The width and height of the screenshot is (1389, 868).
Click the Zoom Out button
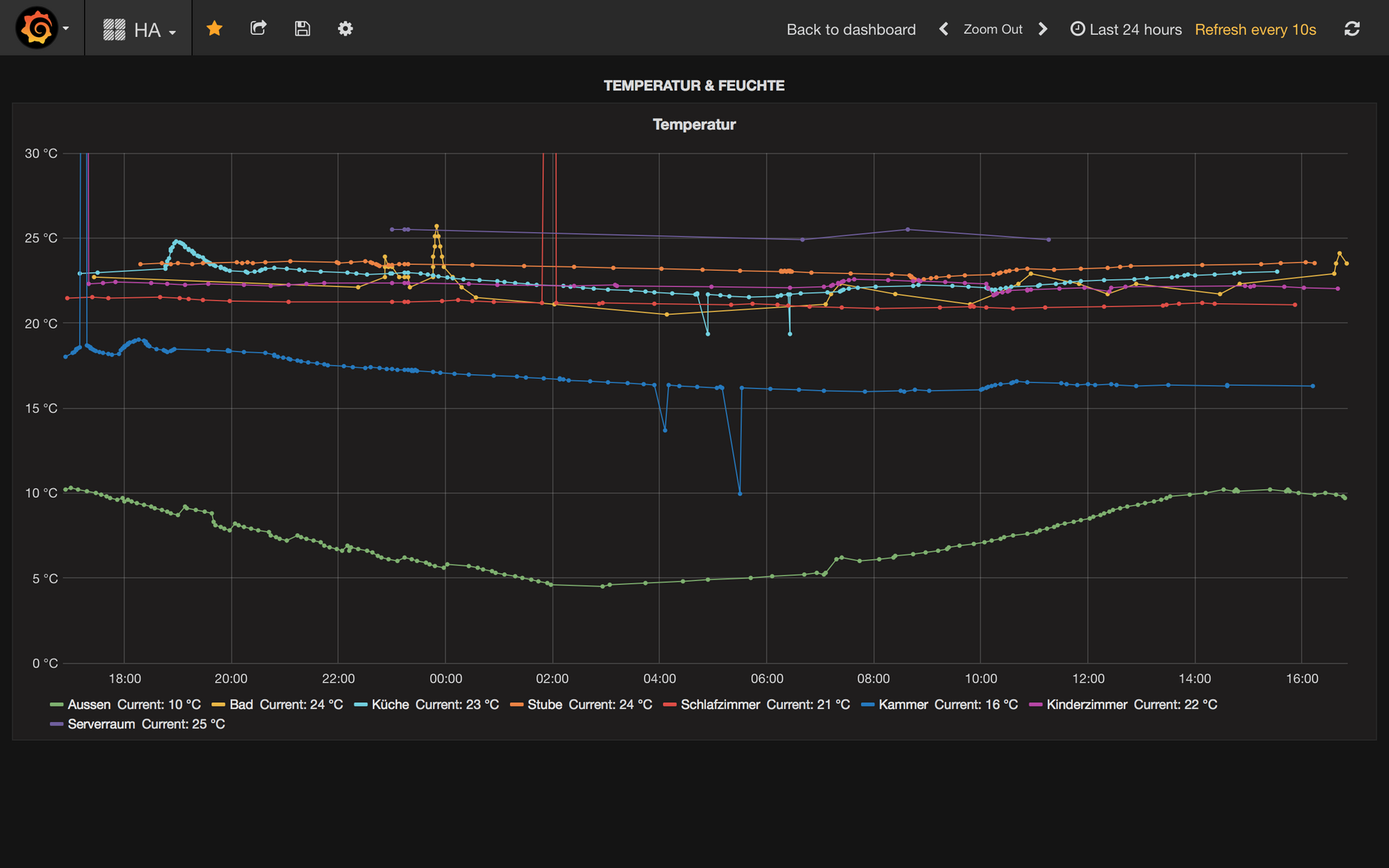[x=992, y=29]
